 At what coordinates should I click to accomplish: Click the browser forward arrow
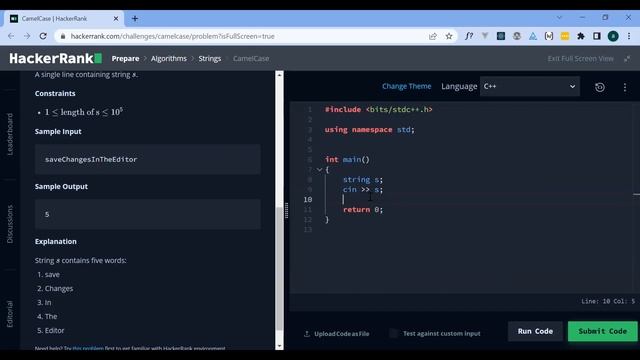click(27, 36)
